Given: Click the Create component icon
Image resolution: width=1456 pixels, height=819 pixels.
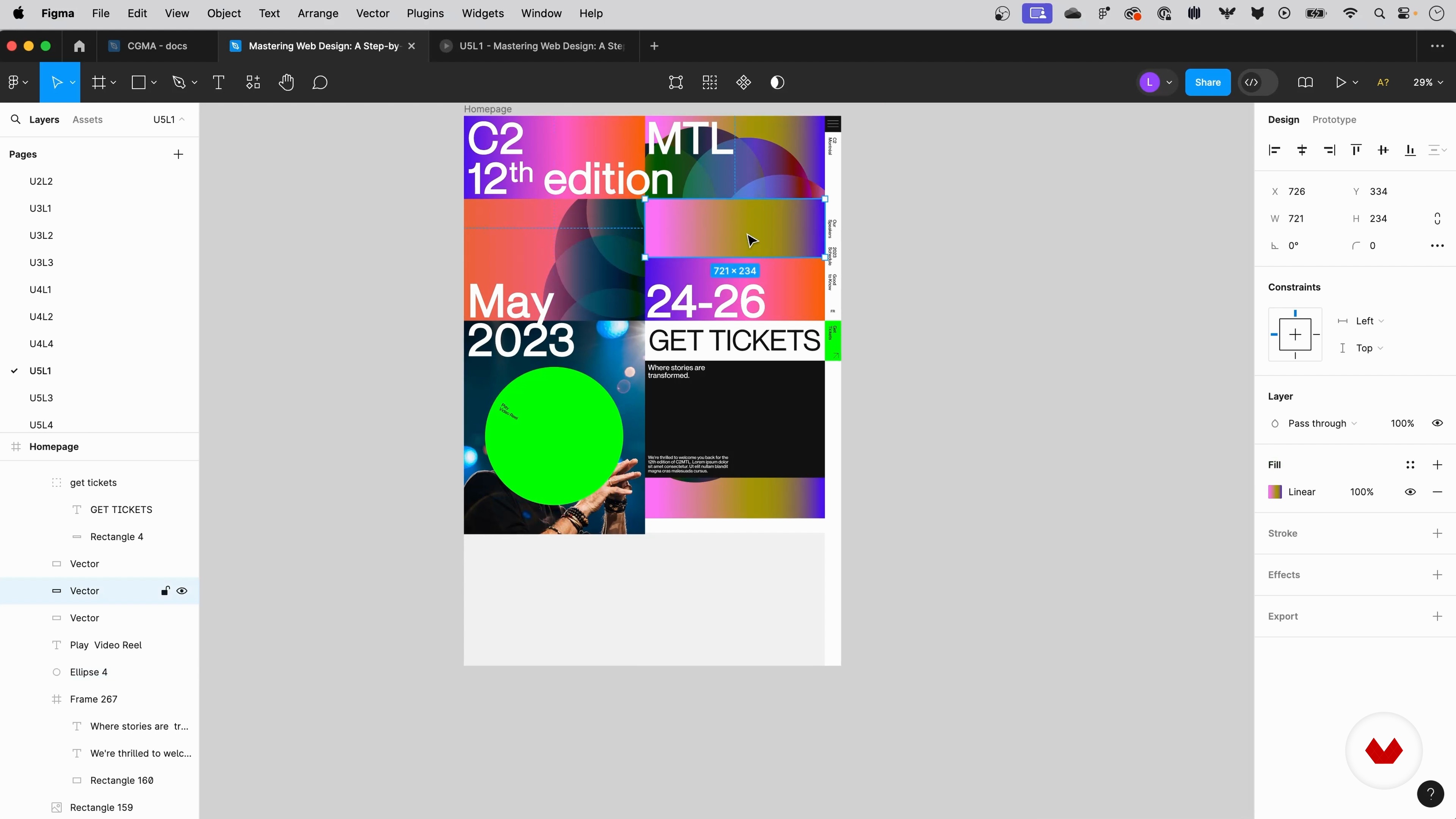Looking at the screenshot, I should tap(744, 83).
